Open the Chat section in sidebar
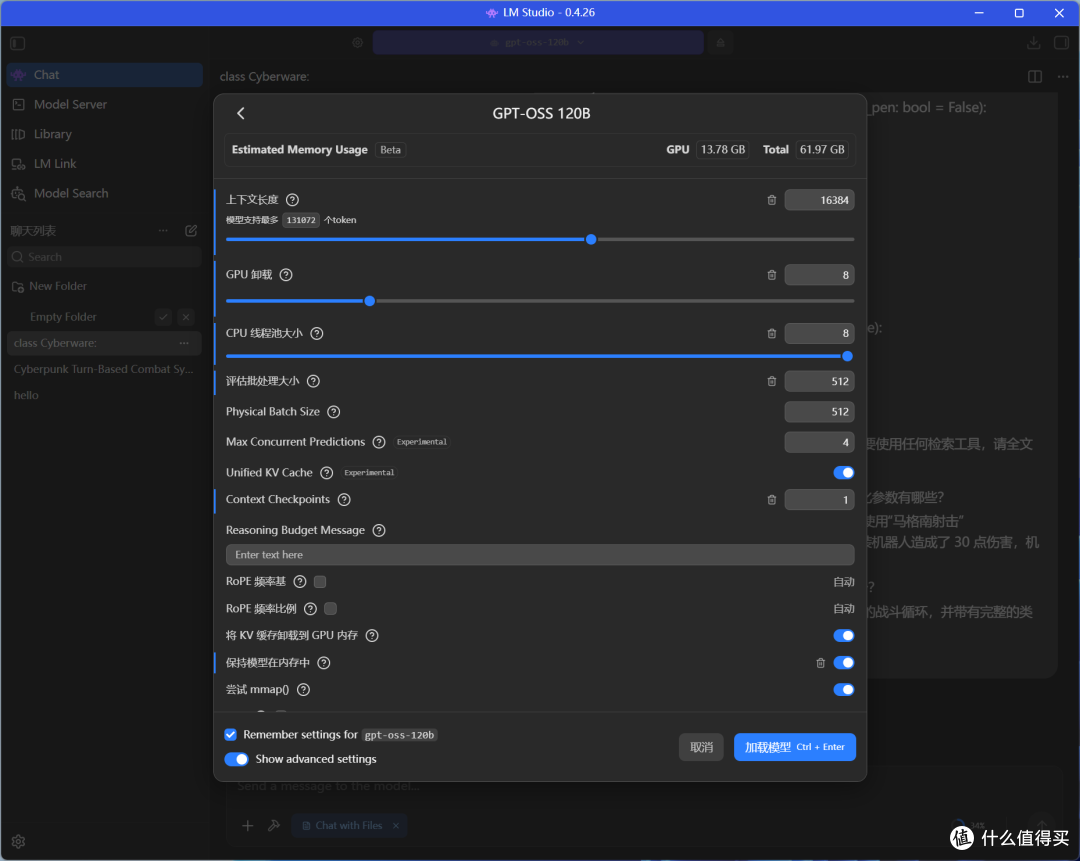 click(105, 75)
